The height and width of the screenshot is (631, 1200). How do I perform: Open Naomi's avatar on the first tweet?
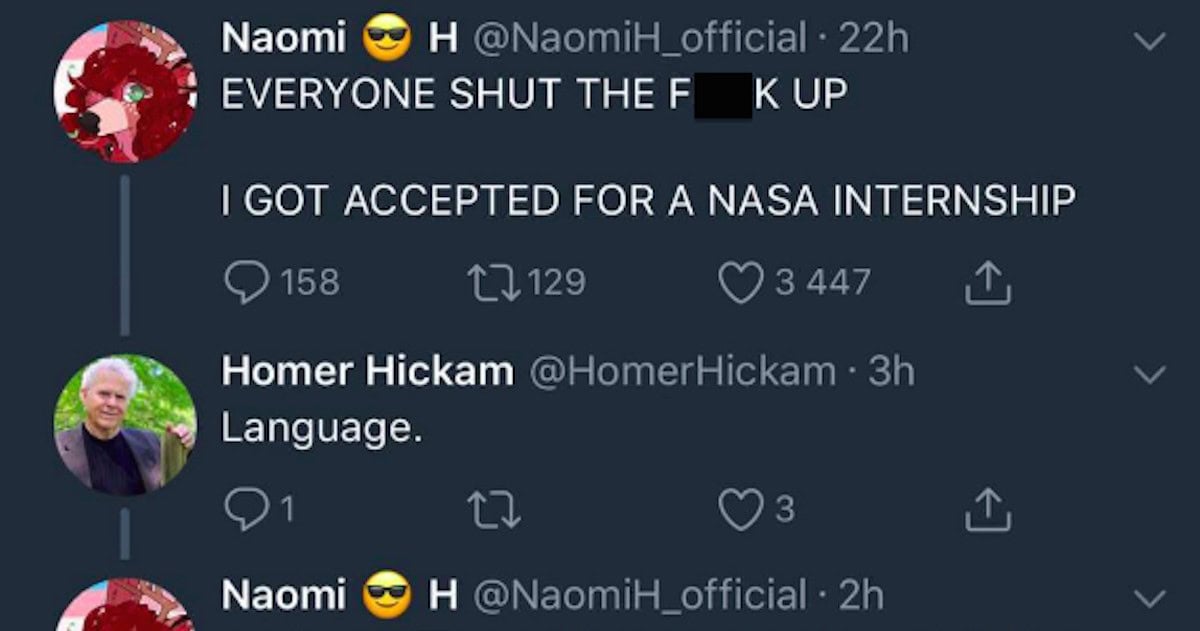point(125,90)
